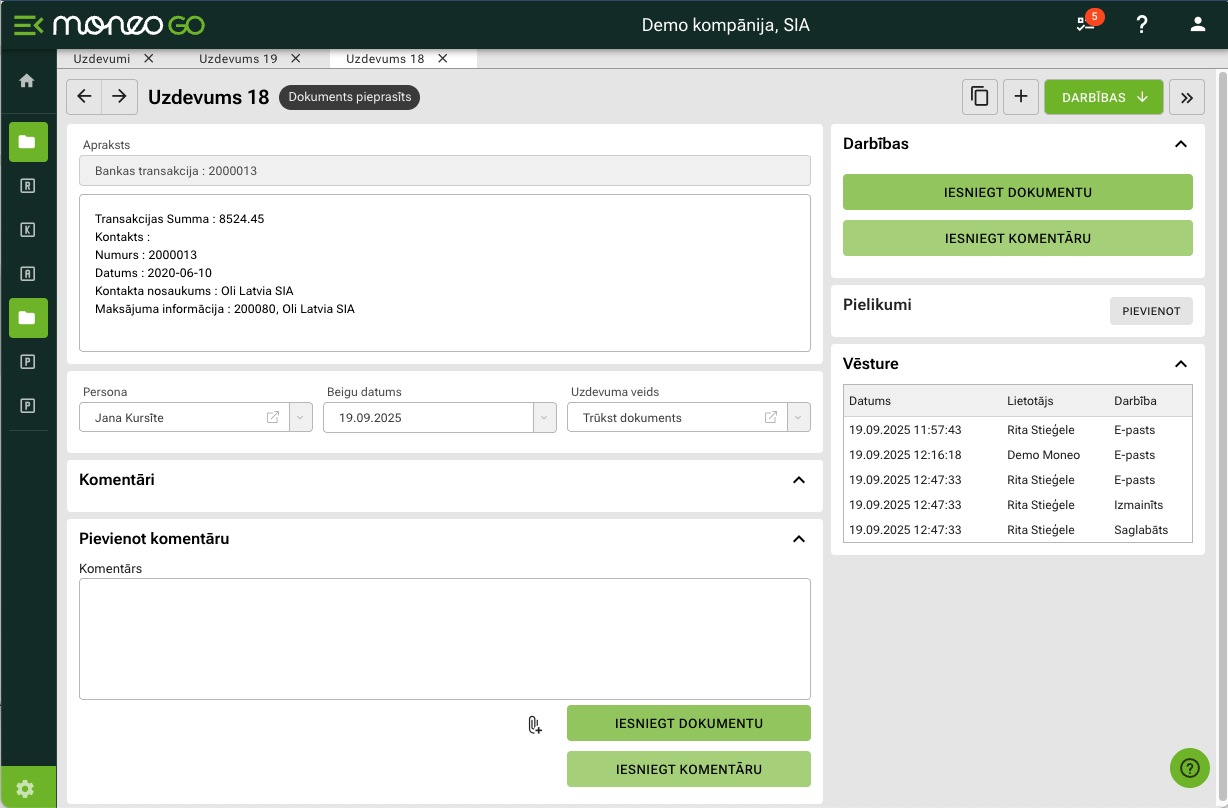This screenshot has height=808, width=1228.
Task: Navigate to previous record with back arrow
Action: coord(84,97)
